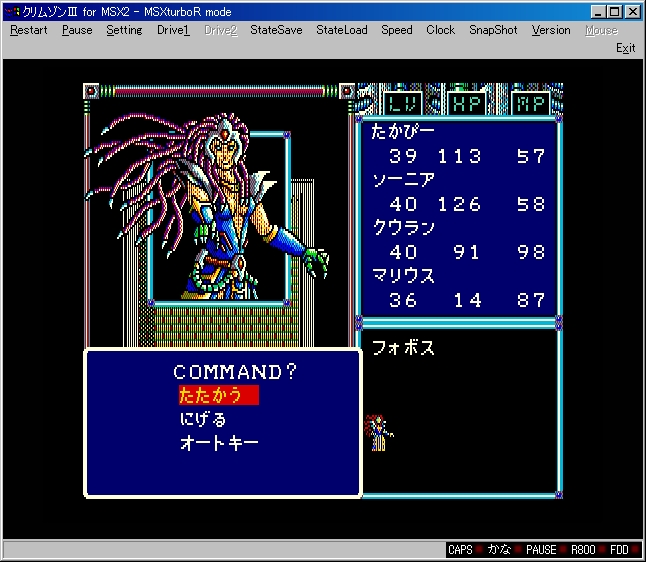Select the オートキー command
The width and height of the screenshot is (646, 562).
[219, 443]
